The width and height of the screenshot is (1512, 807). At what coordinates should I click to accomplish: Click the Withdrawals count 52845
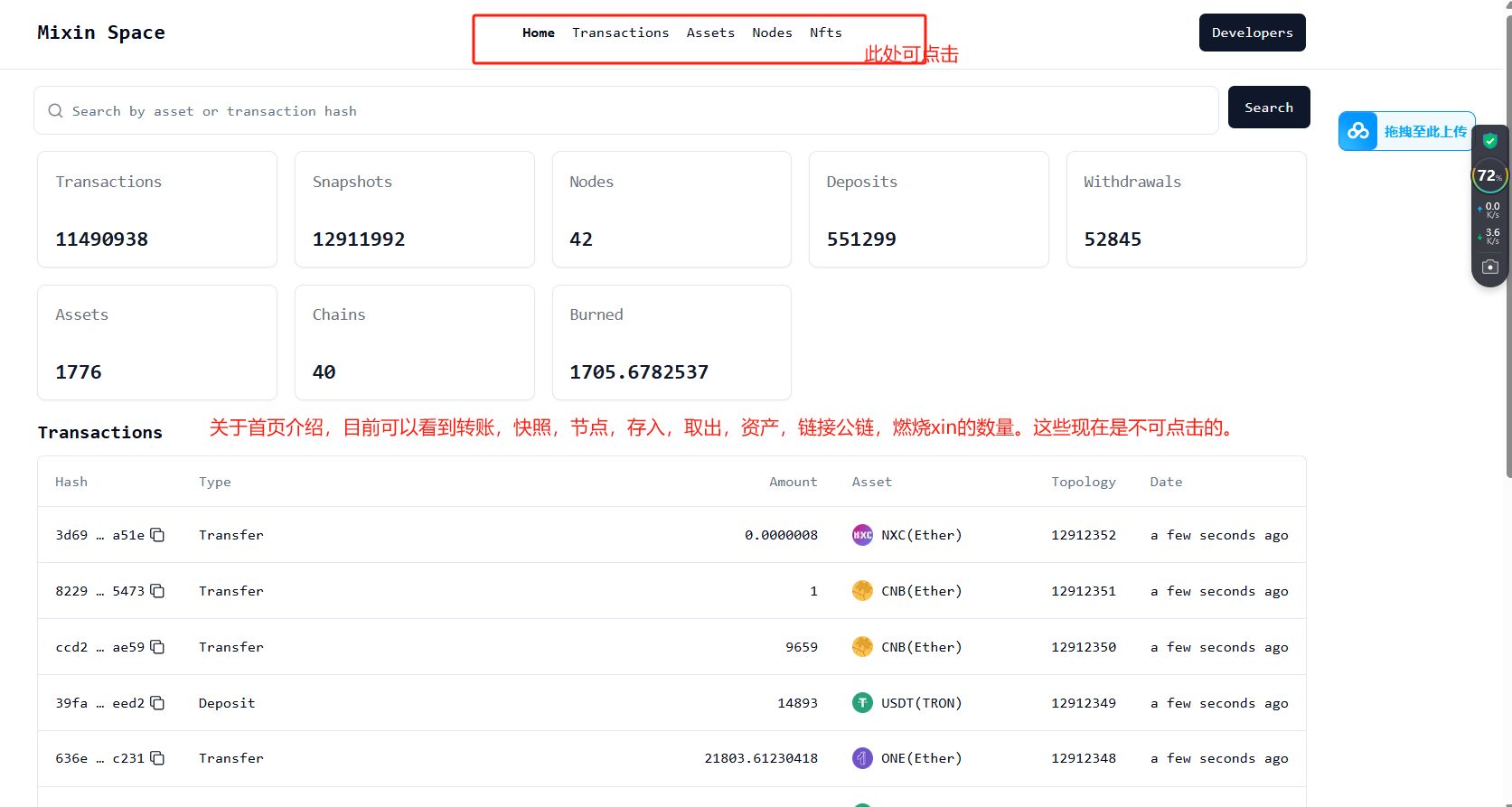click(x=1113, y=239)
